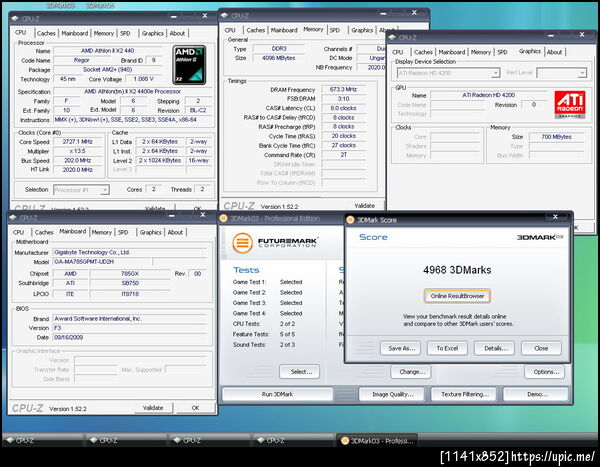Open SPD tab in CPU window

click(x=125, y=33)
